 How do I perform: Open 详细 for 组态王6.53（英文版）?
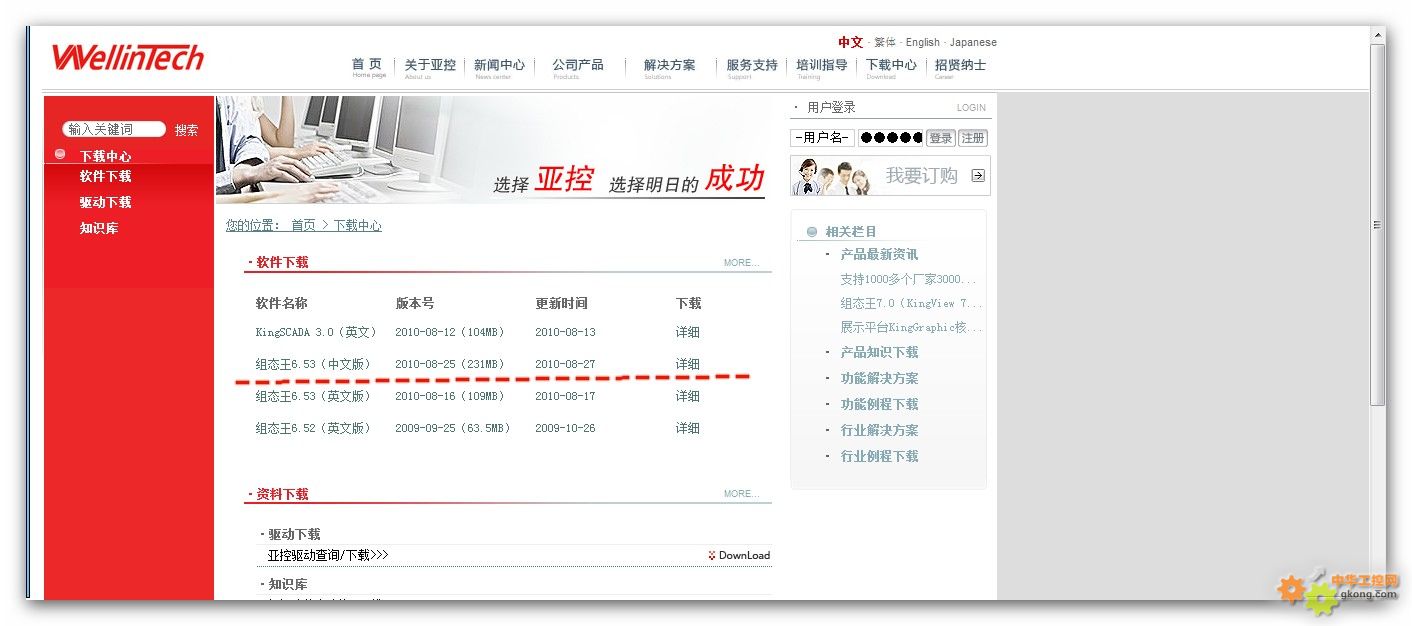point(687,396)
